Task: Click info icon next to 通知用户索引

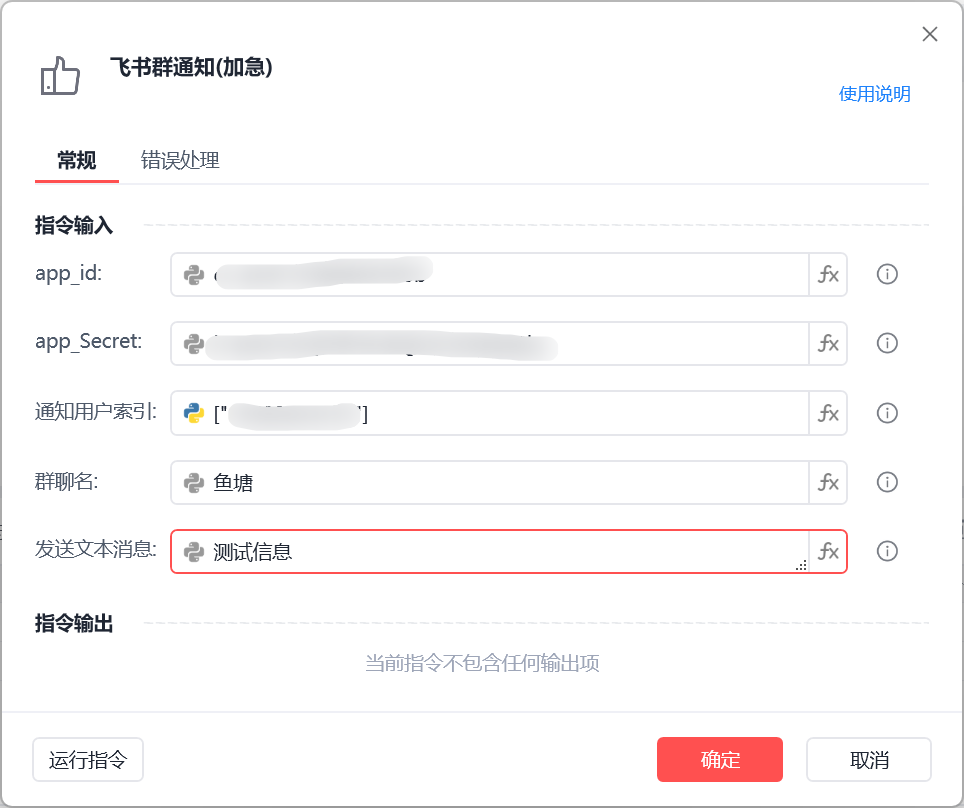Action: click(x=887, y=413)
